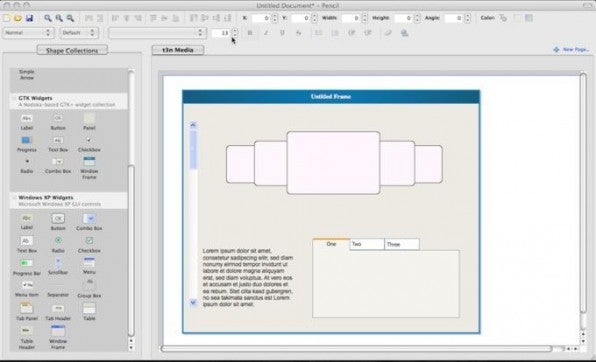Pick the GTK Panel shape
The width and height of the screenshot is (596, 362).
[89, 122]
